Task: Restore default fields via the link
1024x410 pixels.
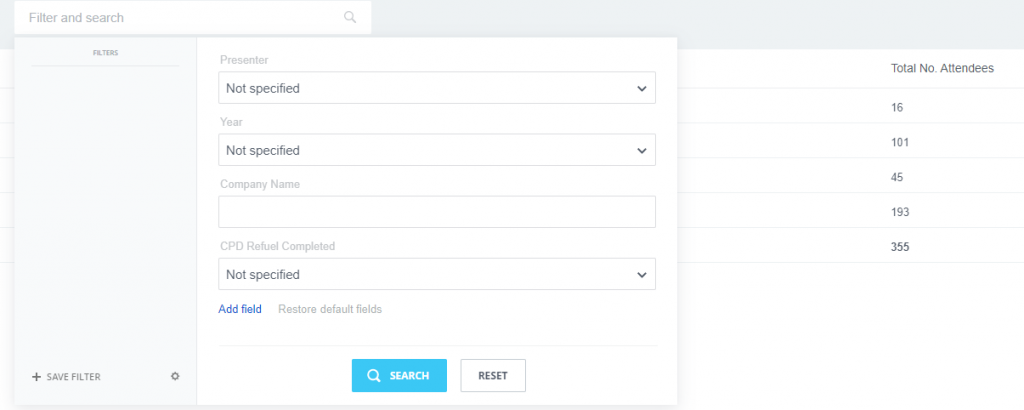Action: click(x=330, y=309)
